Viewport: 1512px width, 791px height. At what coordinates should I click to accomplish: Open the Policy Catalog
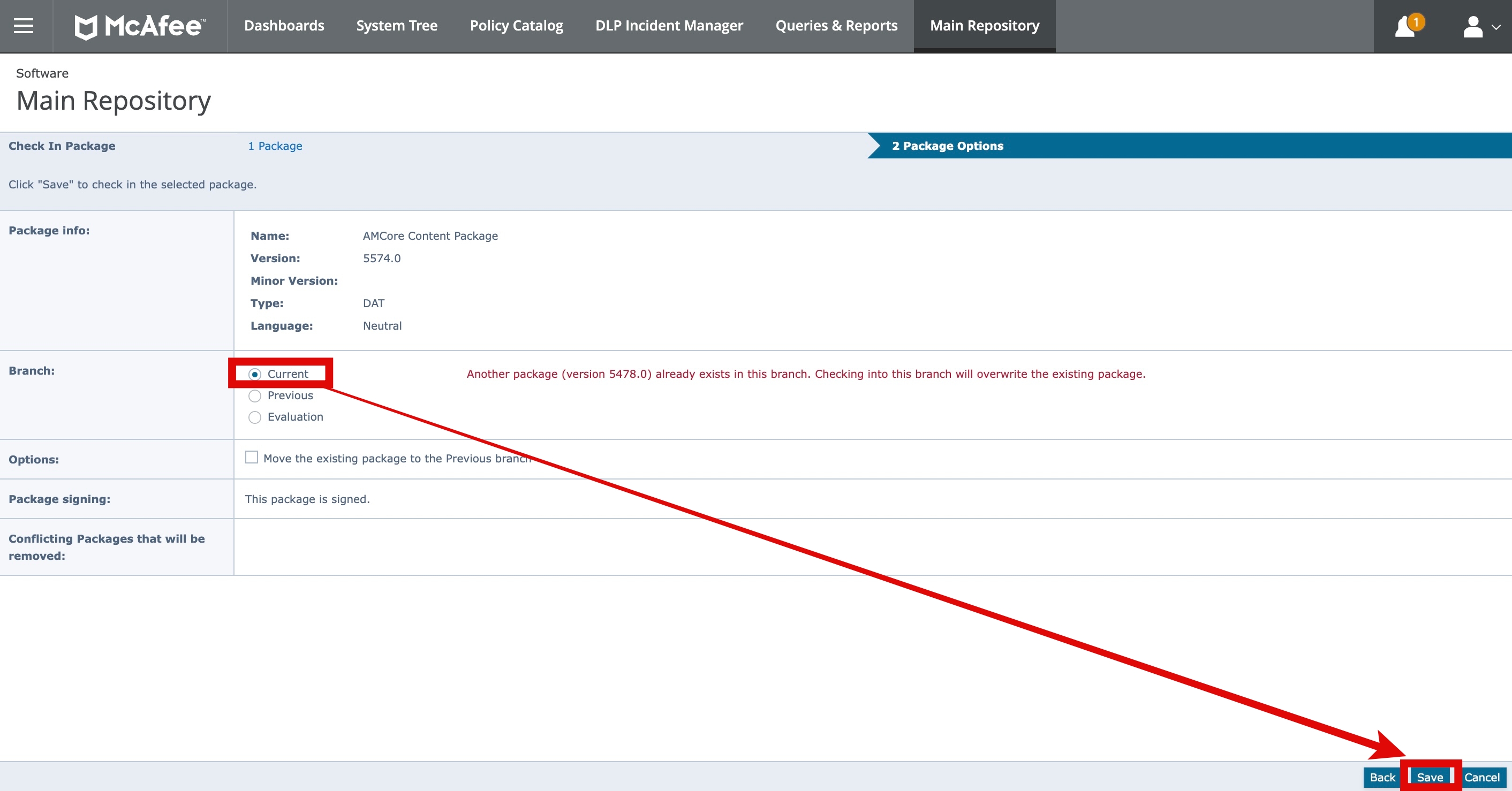click(516, 26)
